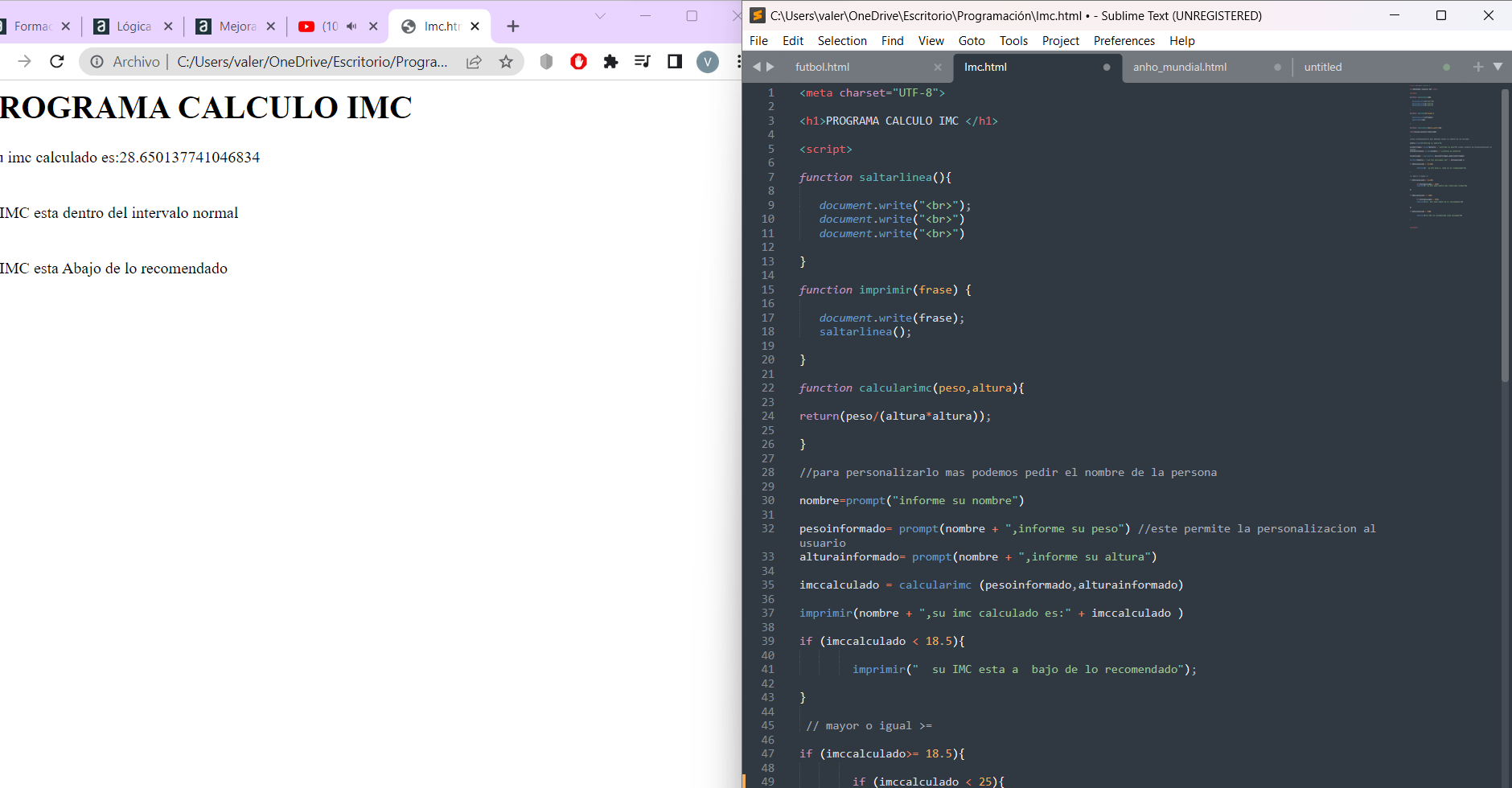Image resolution: width=1512 pixels, height=788 pixels.
Task: Open Sublime Text View menu
Action: pos(931,40)
